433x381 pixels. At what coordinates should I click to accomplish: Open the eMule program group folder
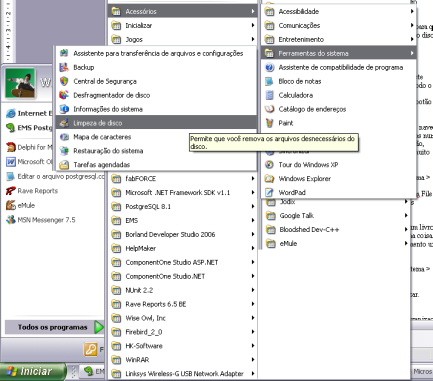pos(336,244)
